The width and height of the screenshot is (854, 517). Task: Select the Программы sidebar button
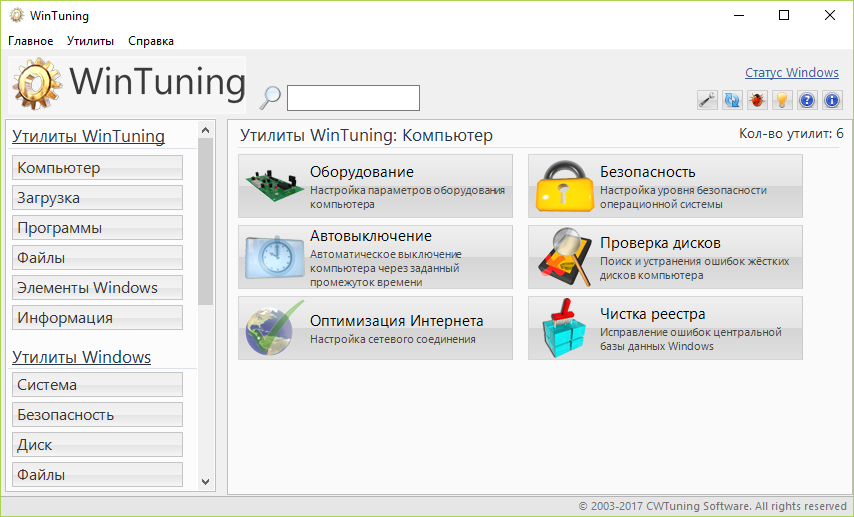pyautogui.click(x=97, y=228)
